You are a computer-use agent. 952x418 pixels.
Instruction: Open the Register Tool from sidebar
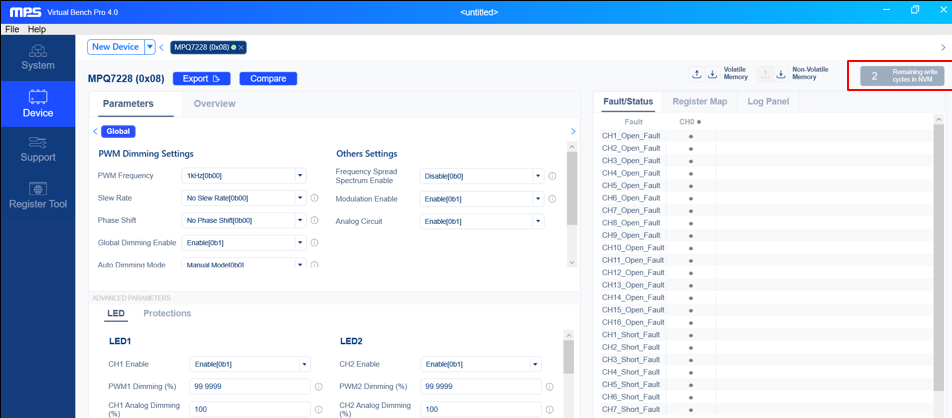point(38,196)
